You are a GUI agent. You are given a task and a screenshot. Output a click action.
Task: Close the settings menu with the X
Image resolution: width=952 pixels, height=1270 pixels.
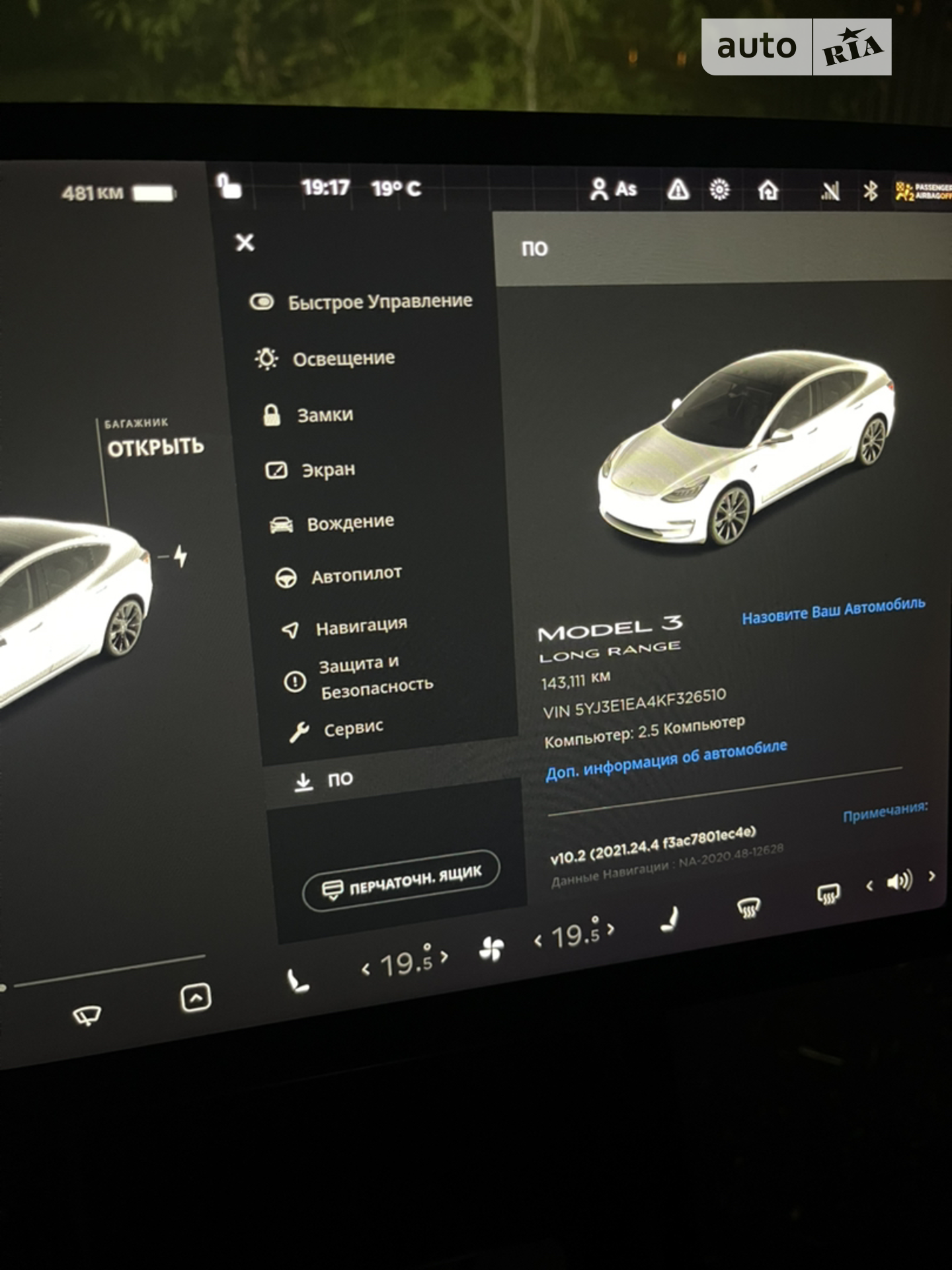point(245,243)
